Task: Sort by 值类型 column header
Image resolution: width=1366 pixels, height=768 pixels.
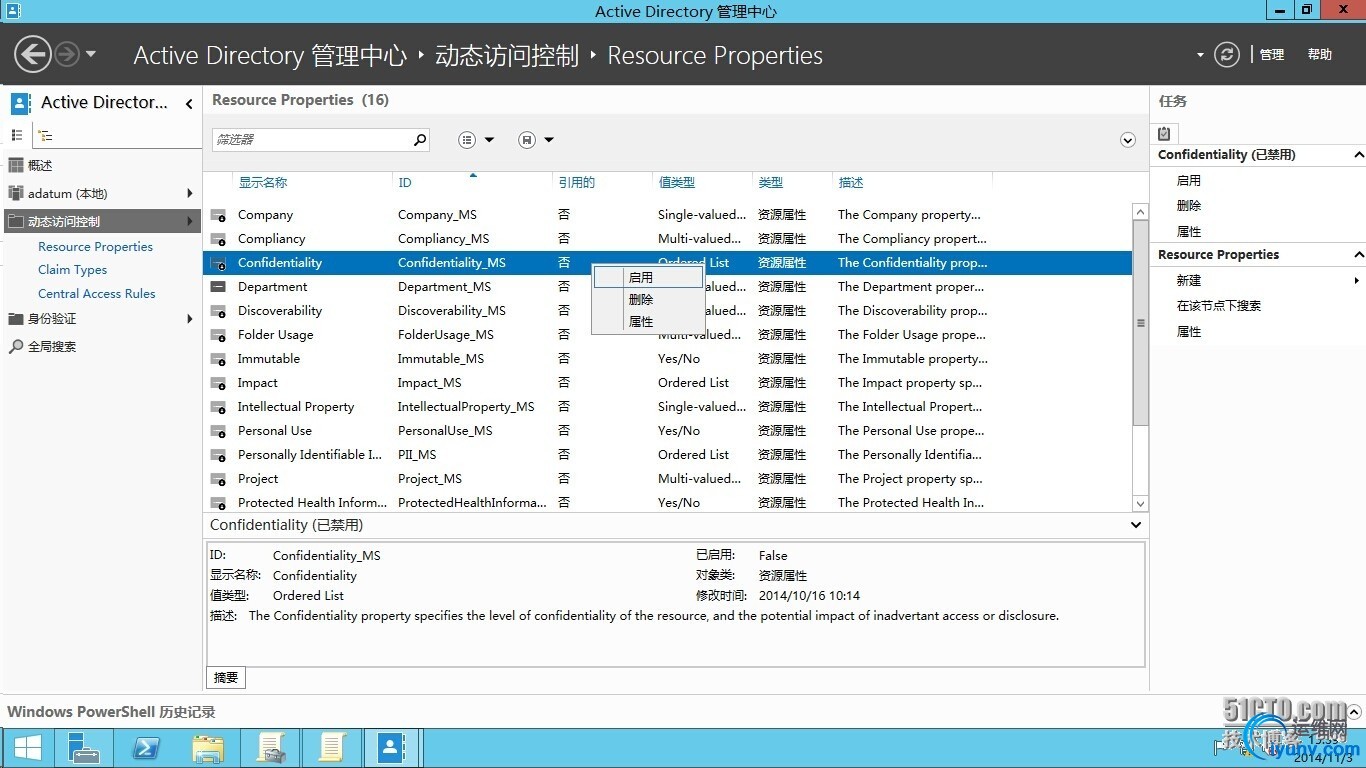Action: (x=676, y=182)
